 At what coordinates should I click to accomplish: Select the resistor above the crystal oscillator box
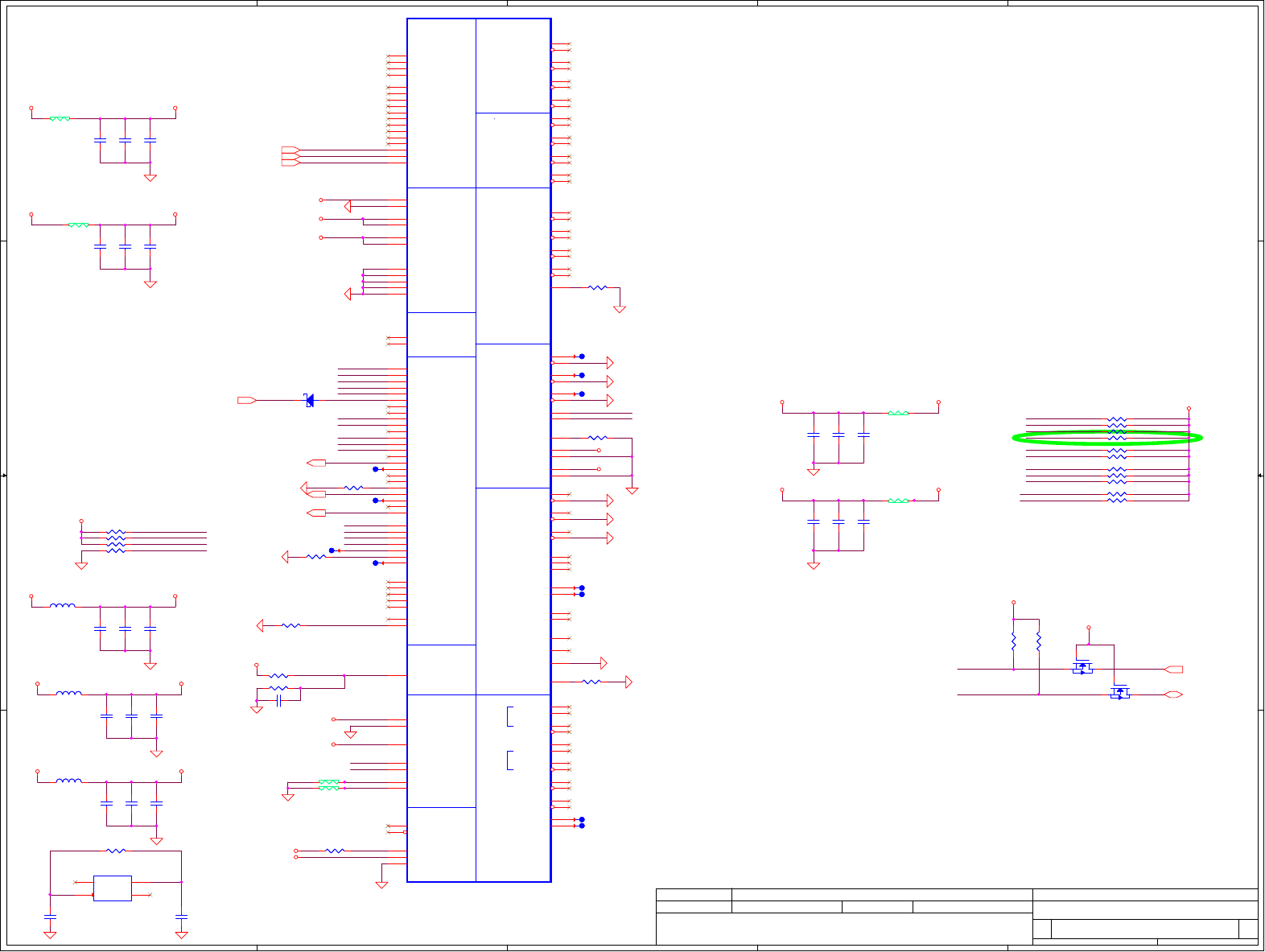(x=116, y=851)
